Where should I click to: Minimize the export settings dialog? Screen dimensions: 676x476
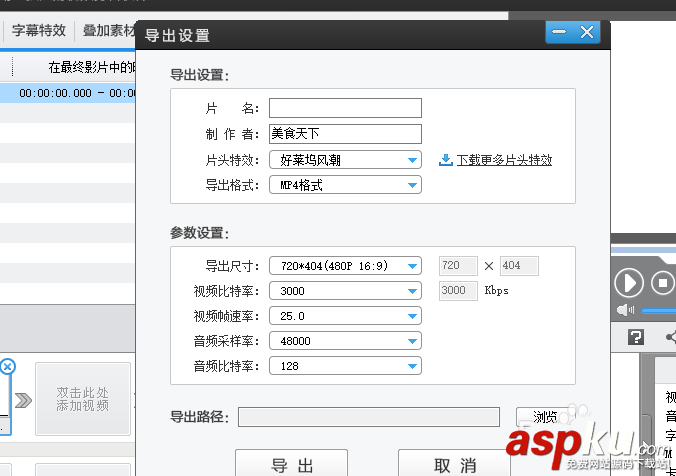559,32
